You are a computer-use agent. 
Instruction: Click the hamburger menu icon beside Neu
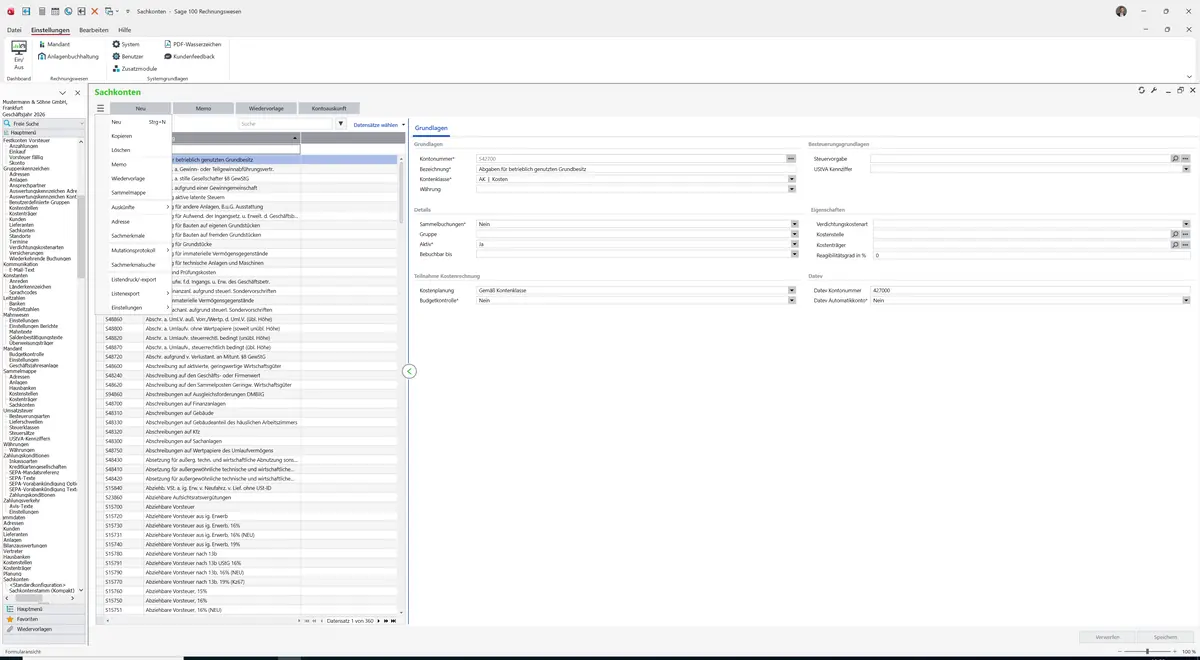click(x=101, y=108)
